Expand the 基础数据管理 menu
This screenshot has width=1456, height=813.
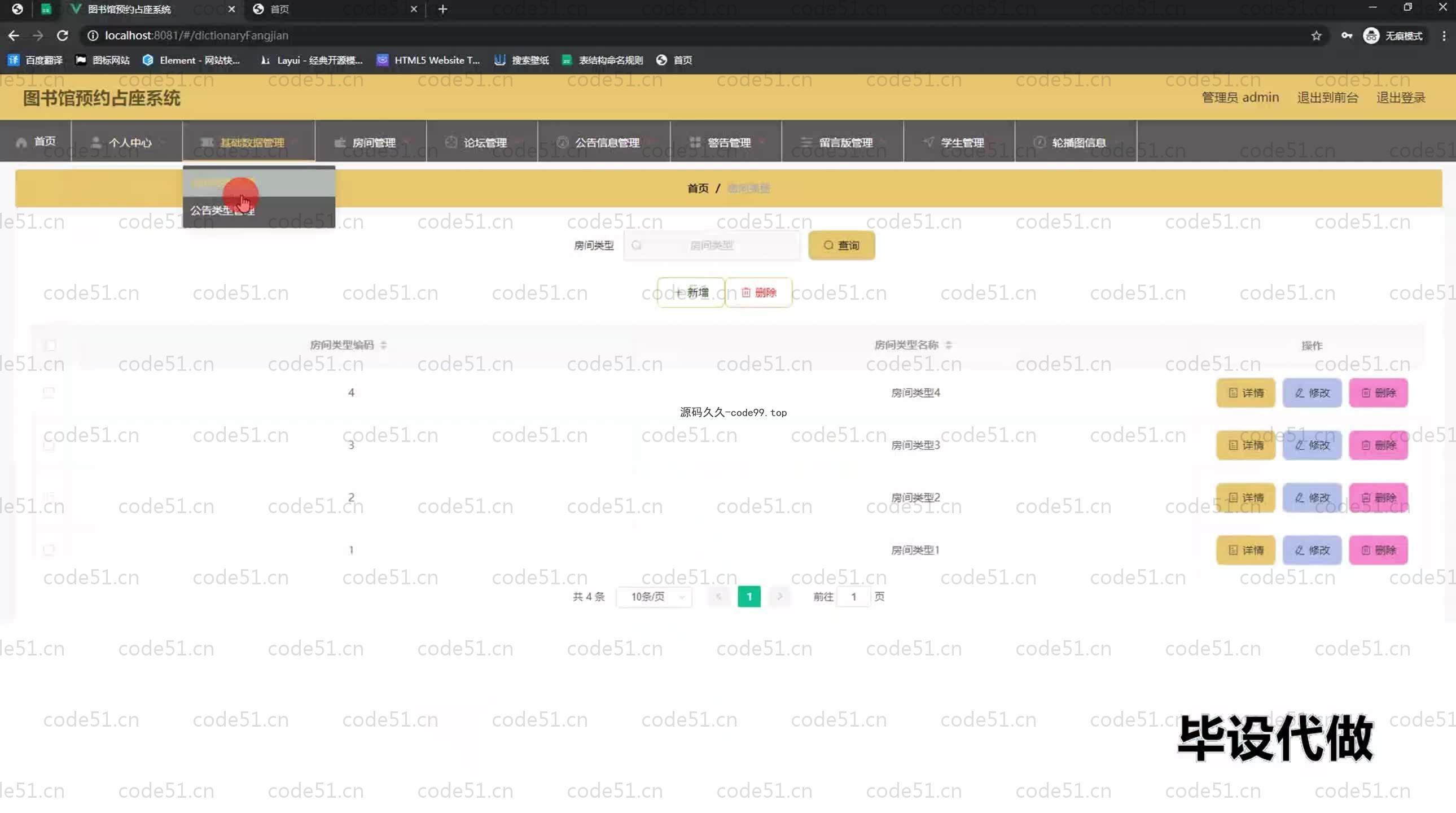pos(249,141)
